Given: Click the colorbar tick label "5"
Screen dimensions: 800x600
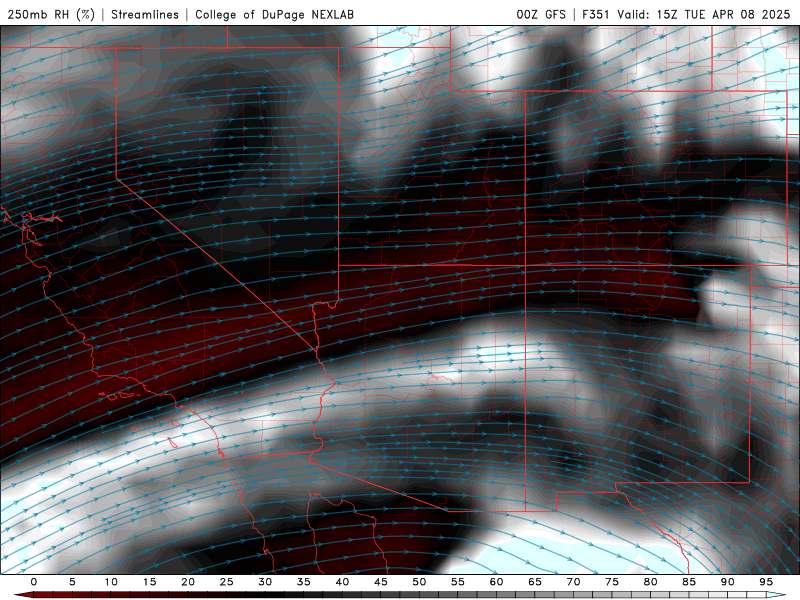Looking at the screenshot, I should pyautogui.click(x=72, y=582).
